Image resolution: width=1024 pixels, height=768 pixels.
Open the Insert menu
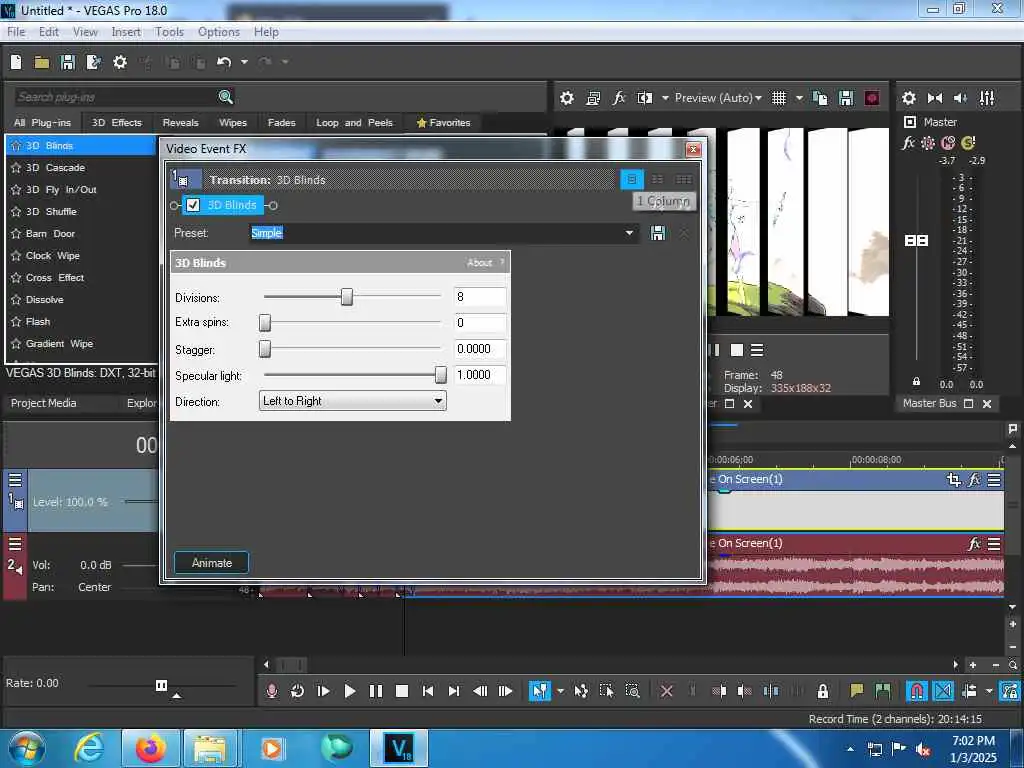click(126, 32)
